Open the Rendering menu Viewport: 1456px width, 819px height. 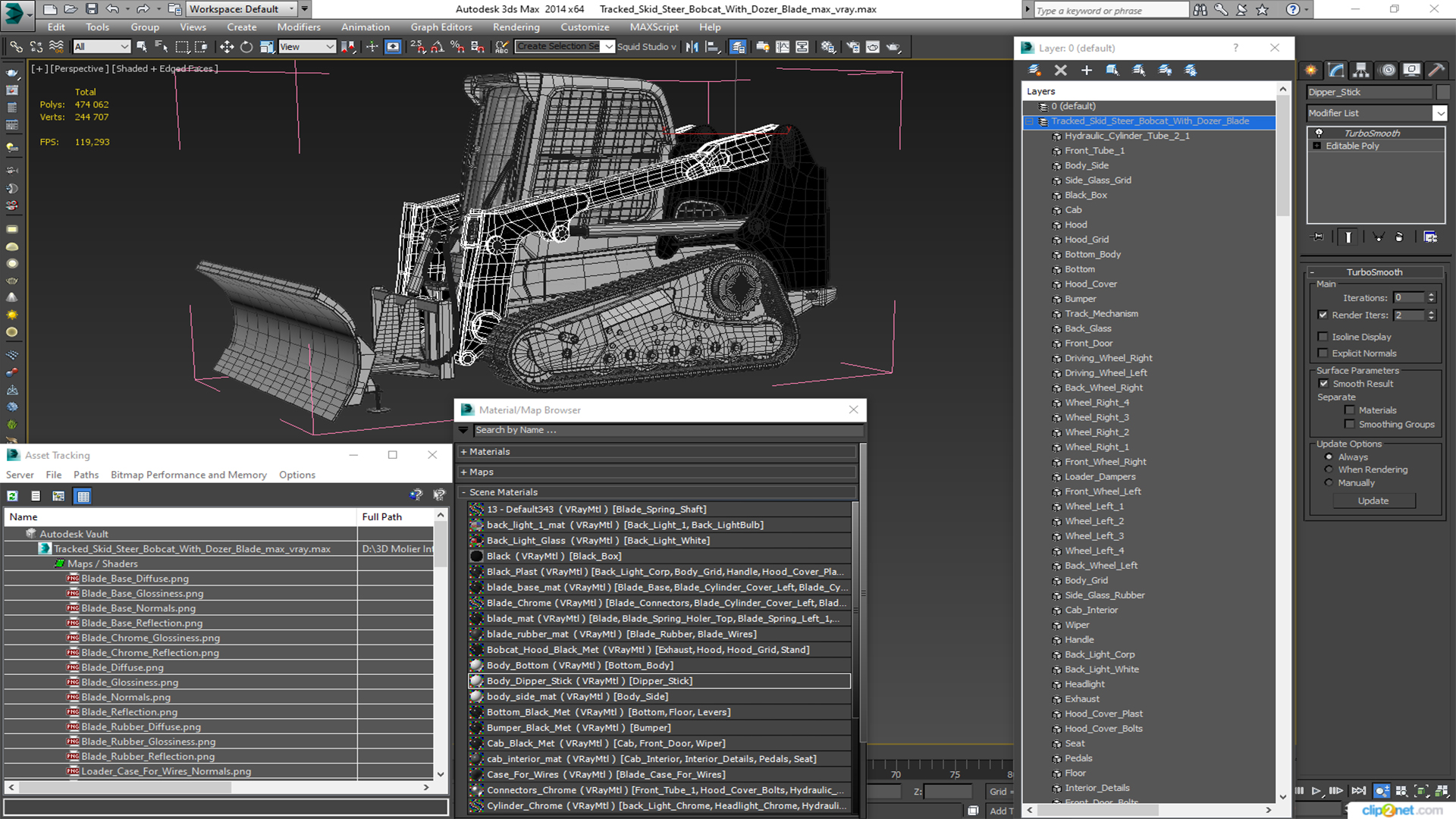coord(516,27)
